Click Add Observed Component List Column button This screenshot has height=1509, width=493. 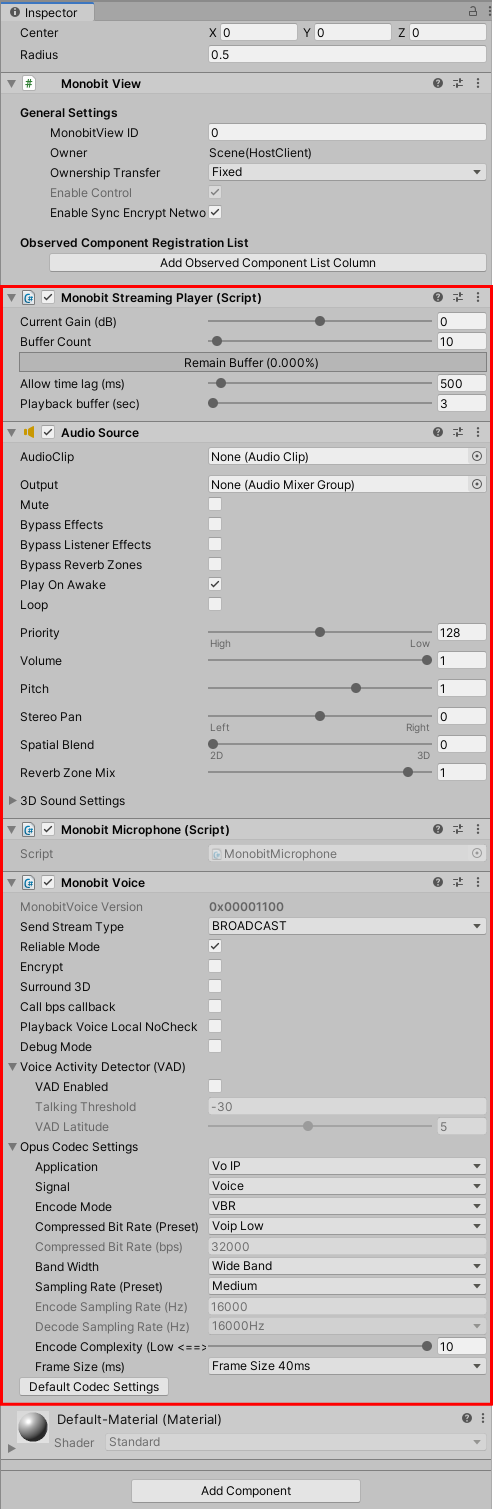point(268,263)
